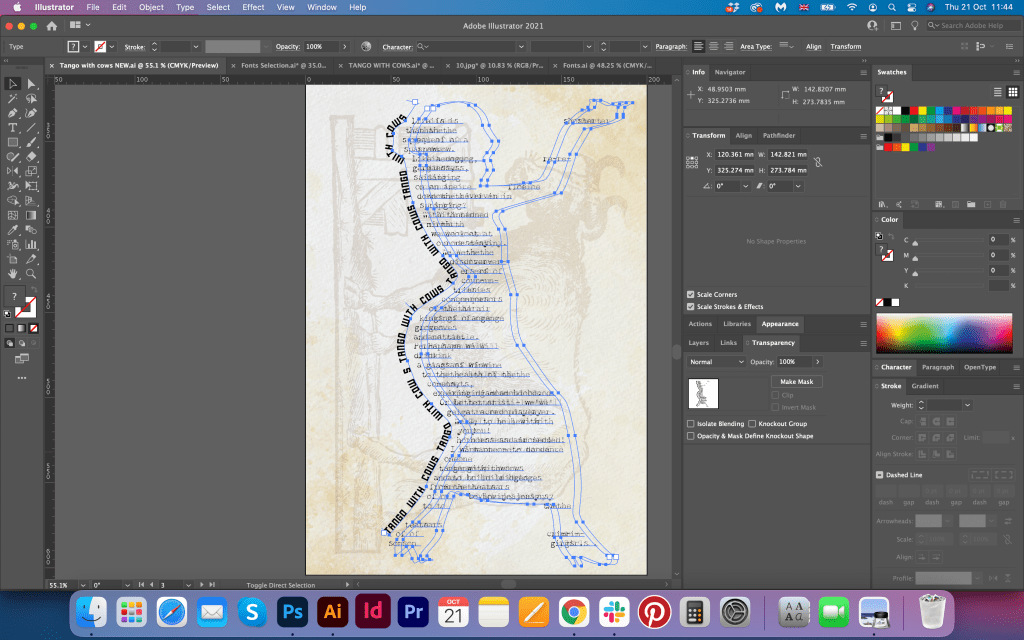This screenshot has width=1024, height=640.
Task: Click the Transform link in control bar
Action: point(845,46)
